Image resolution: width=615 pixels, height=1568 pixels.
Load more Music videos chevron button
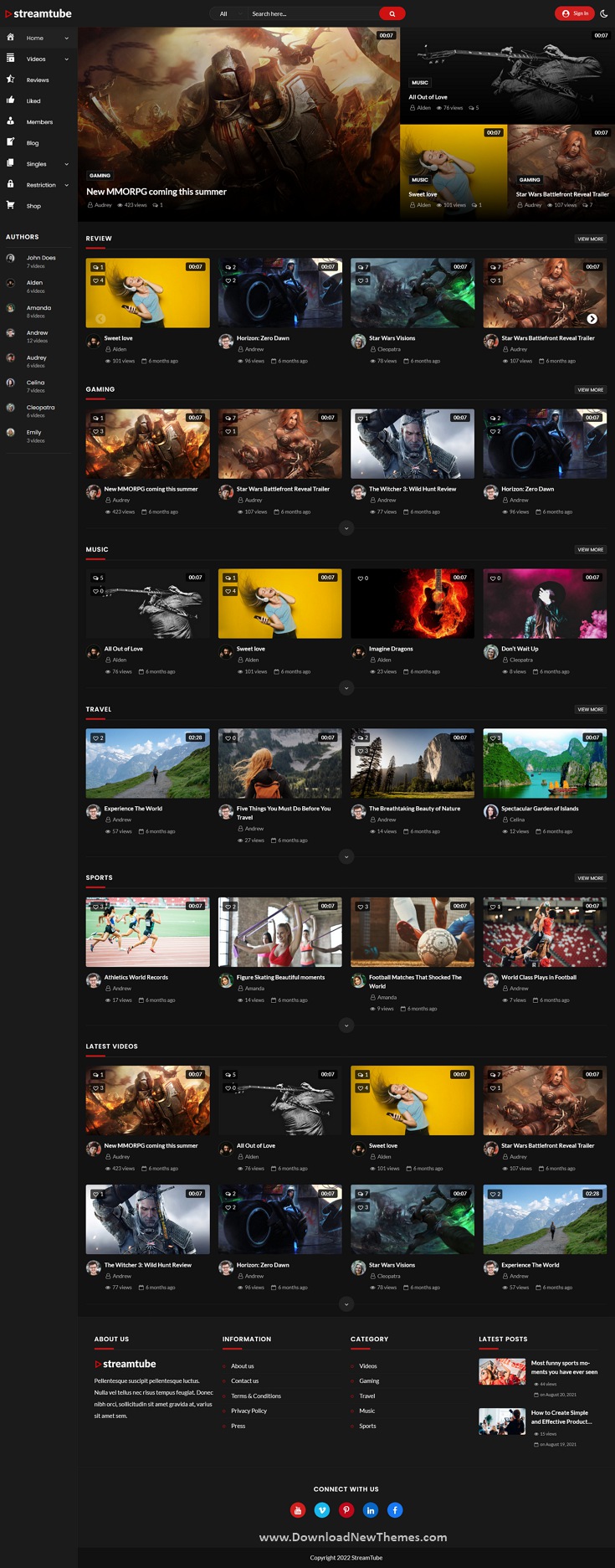346,688
